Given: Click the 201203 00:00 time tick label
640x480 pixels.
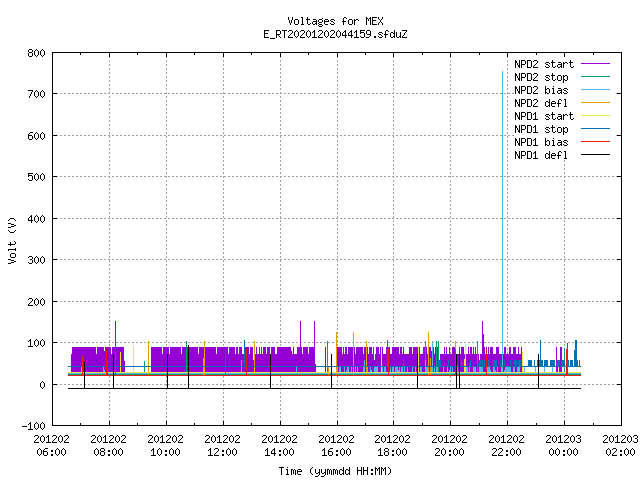Looking at the screenshot, I should coord(564,446).
